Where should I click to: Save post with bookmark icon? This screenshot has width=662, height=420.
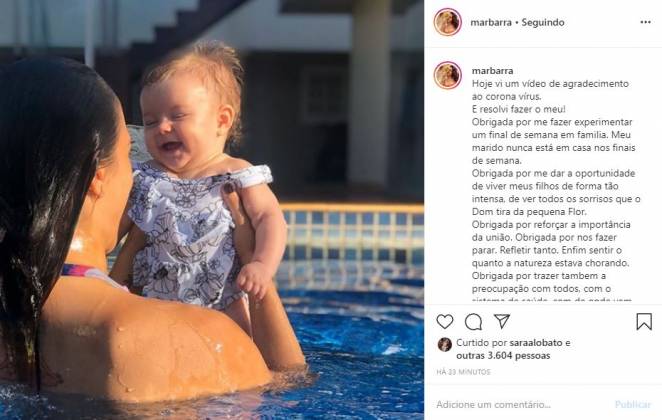click(644, 322)
